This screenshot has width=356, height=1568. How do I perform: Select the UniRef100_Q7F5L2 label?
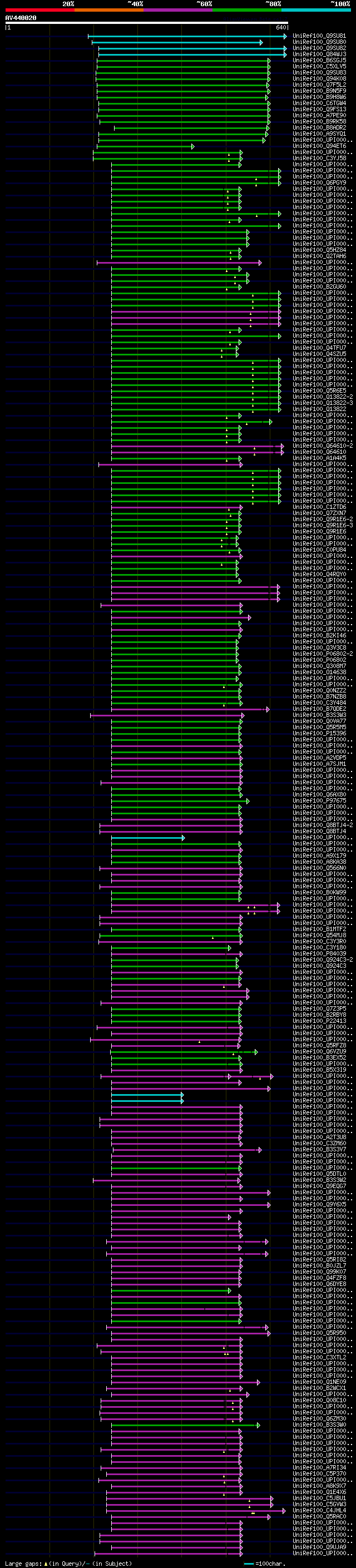click(x=319, y=85)
